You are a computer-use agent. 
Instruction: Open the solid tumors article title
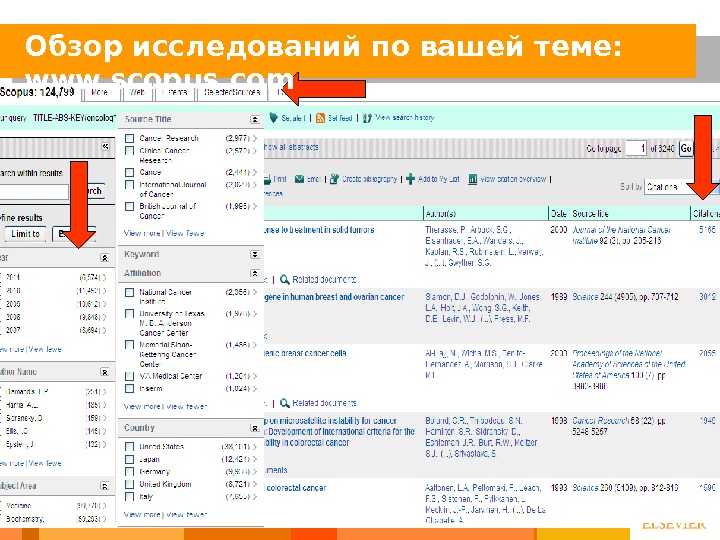point(319,230)
